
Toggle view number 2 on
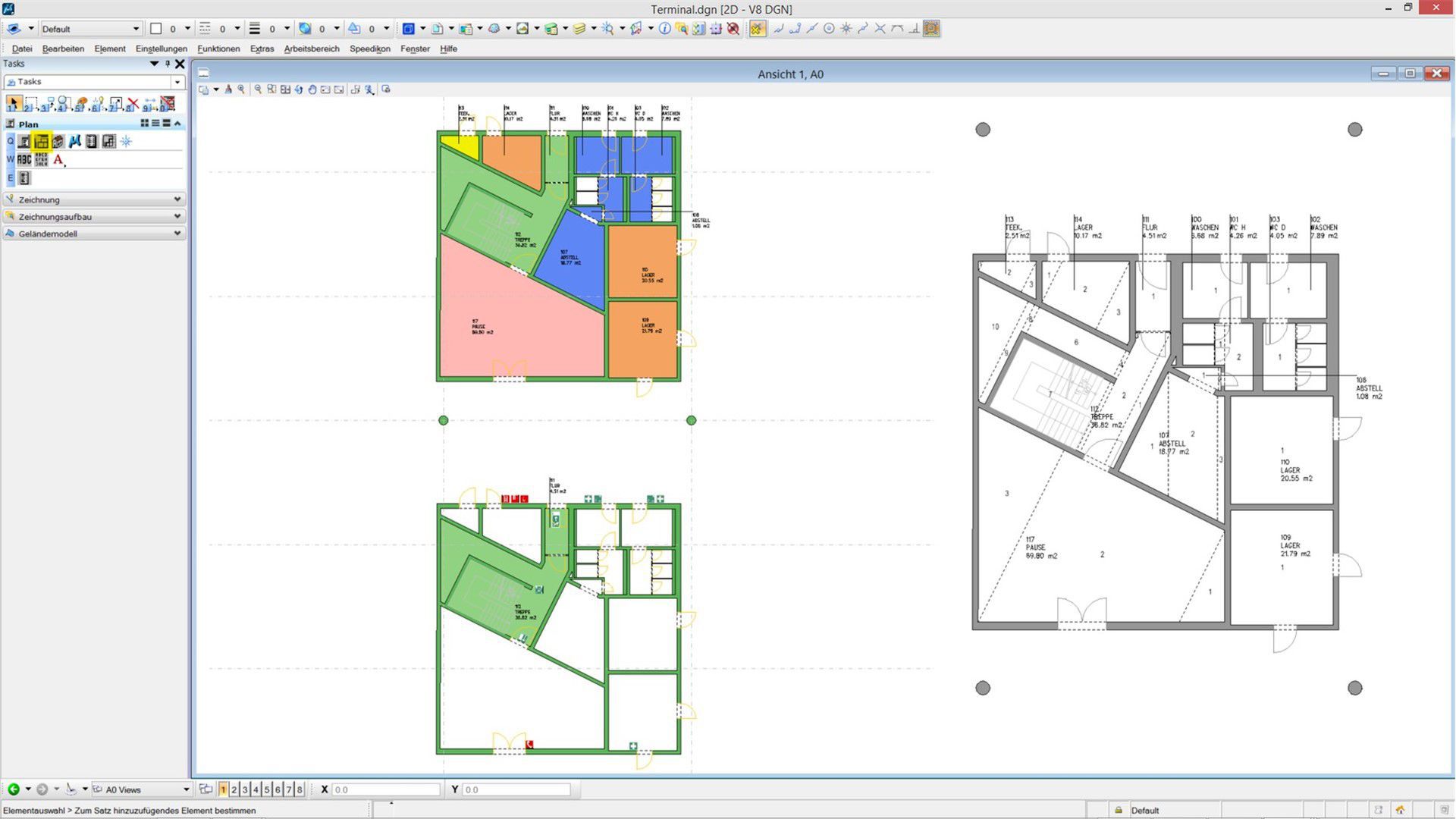(x=234, y=789)
